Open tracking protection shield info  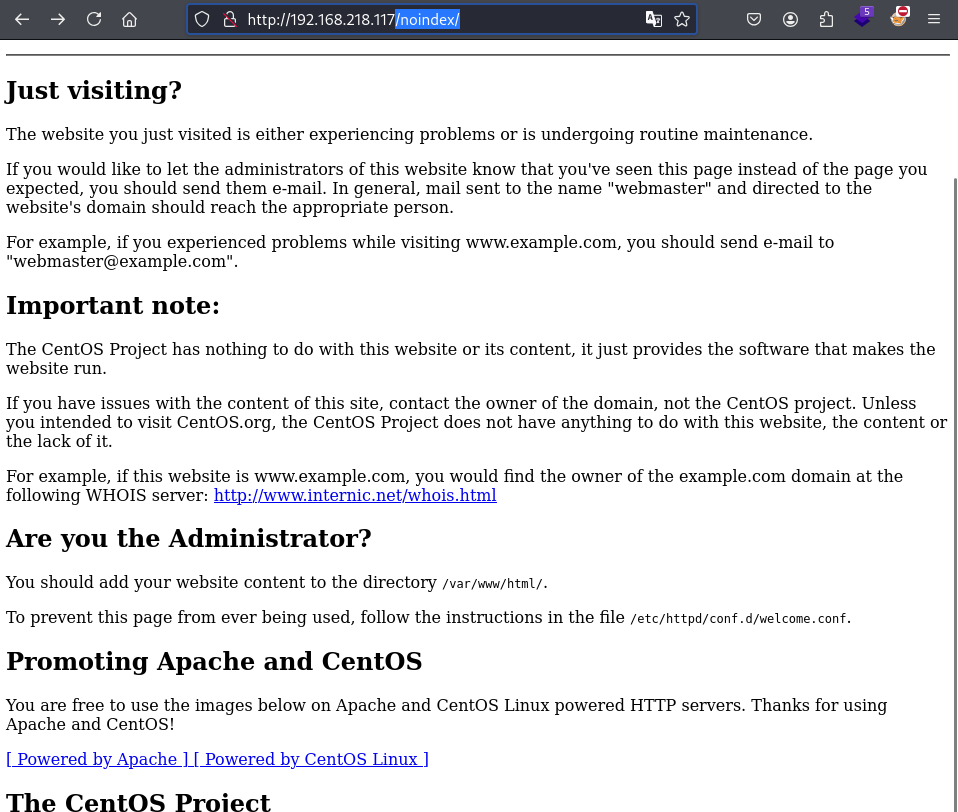click(x=202, y=20)
